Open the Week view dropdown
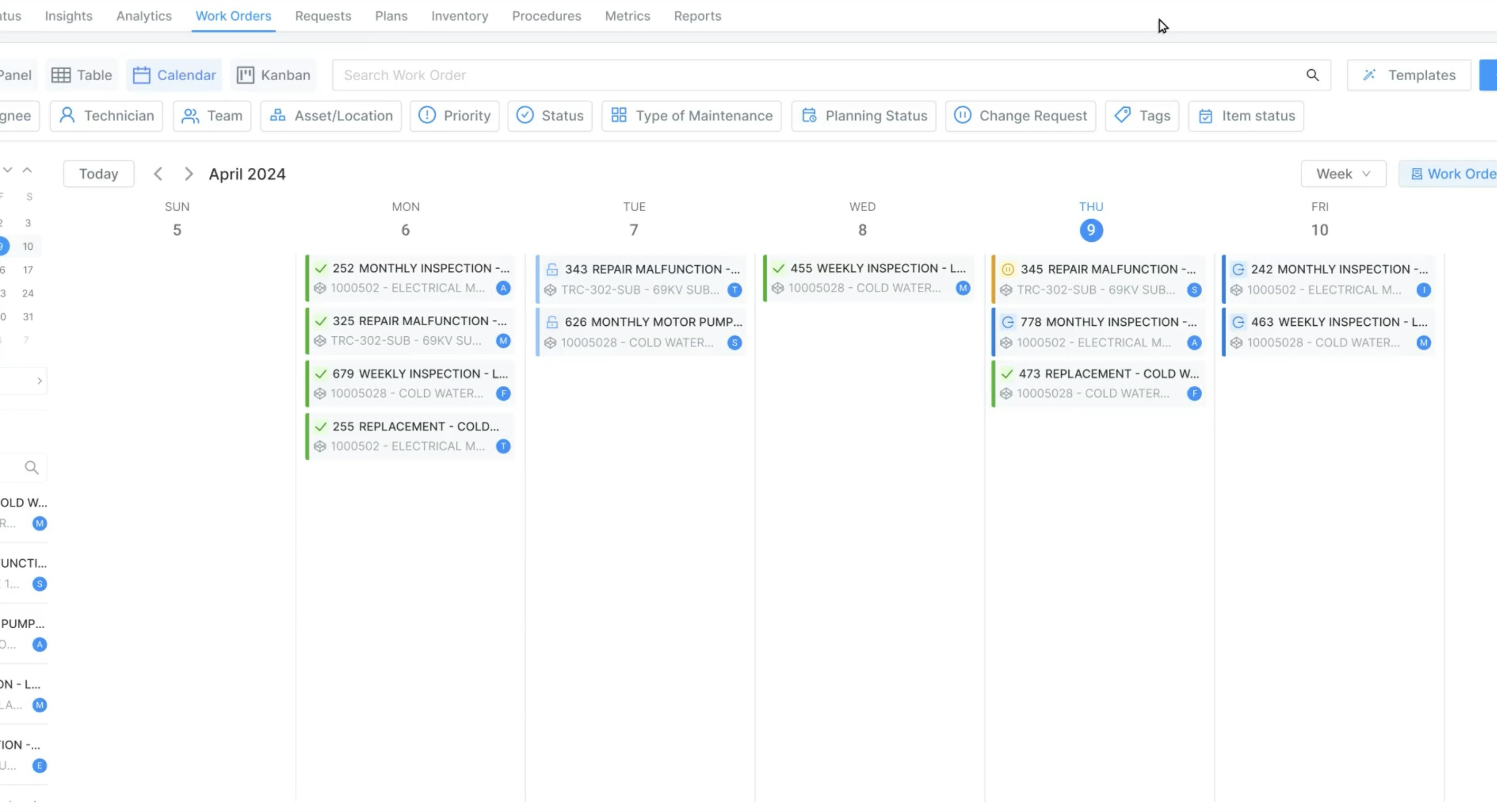 (1343, 173)
